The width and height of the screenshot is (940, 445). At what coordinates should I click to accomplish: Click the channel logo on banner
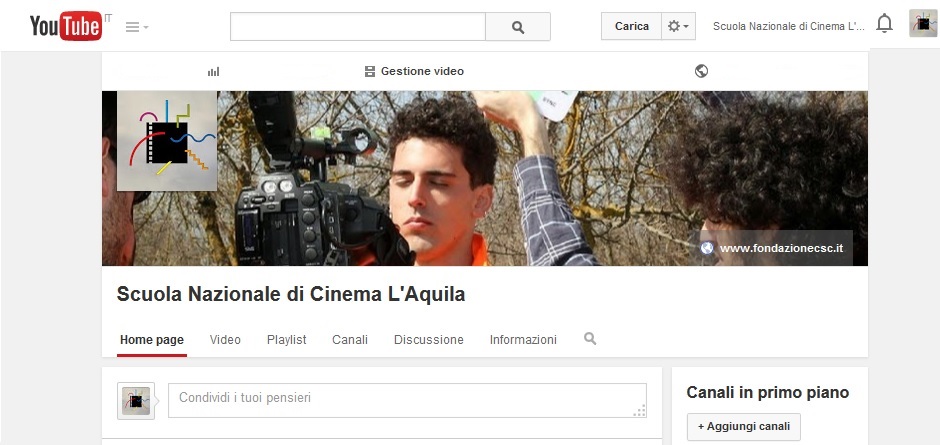click(167, 141)
